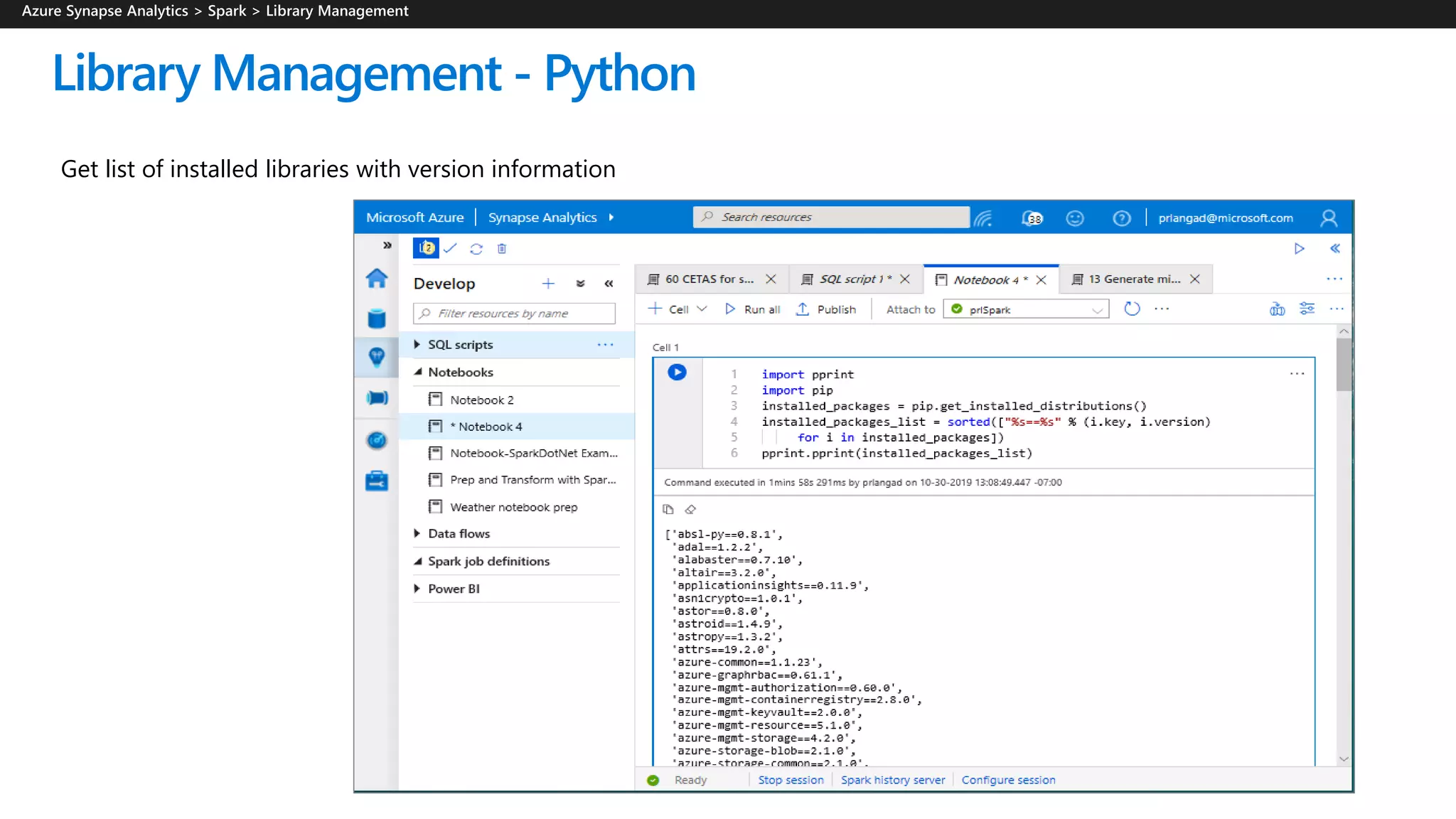The image size is (1456, 819).
Task: Click the top-right run play triangle
Action: (x=1299, y=248)
